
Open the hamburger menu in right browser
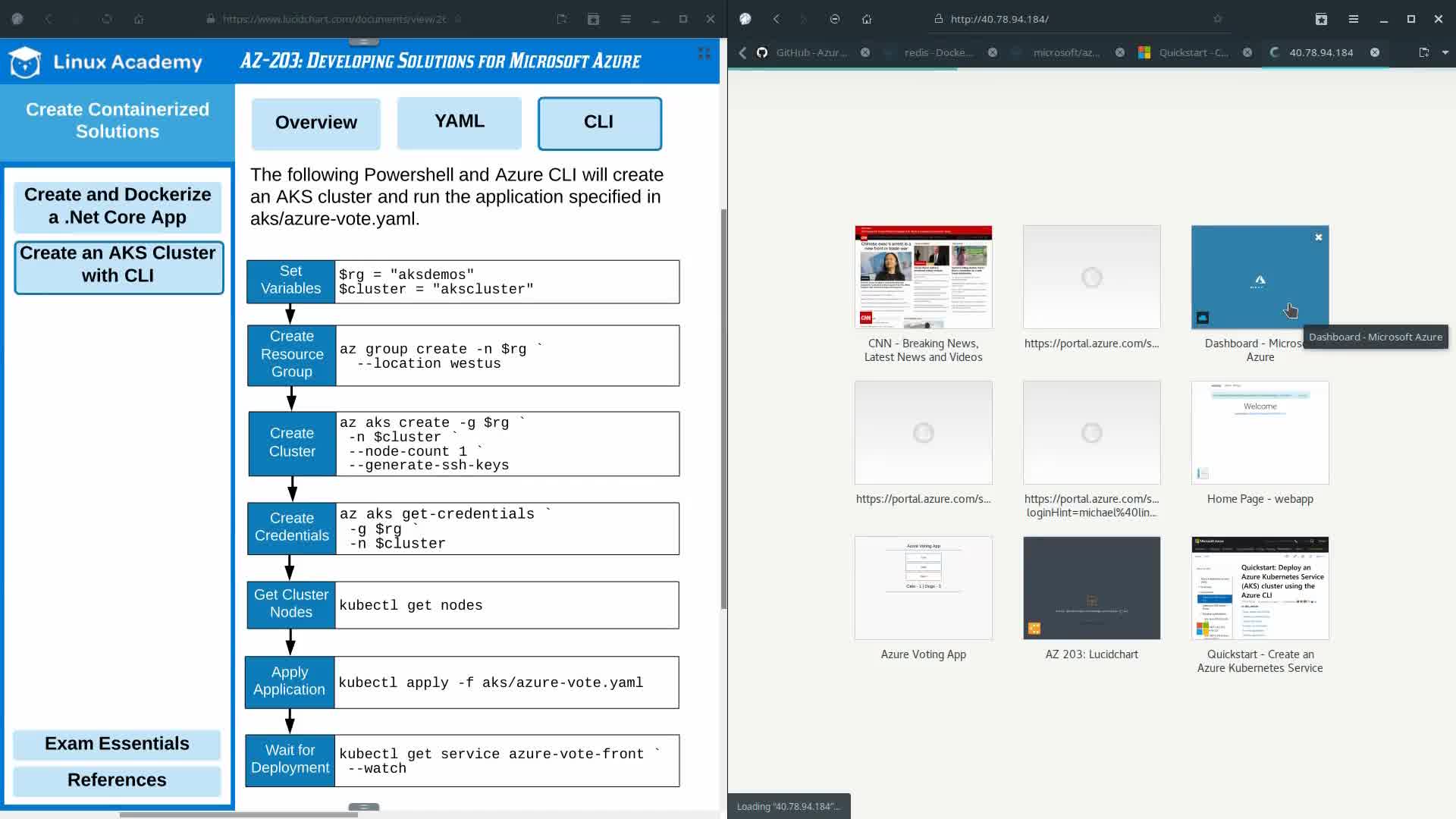1353,19
